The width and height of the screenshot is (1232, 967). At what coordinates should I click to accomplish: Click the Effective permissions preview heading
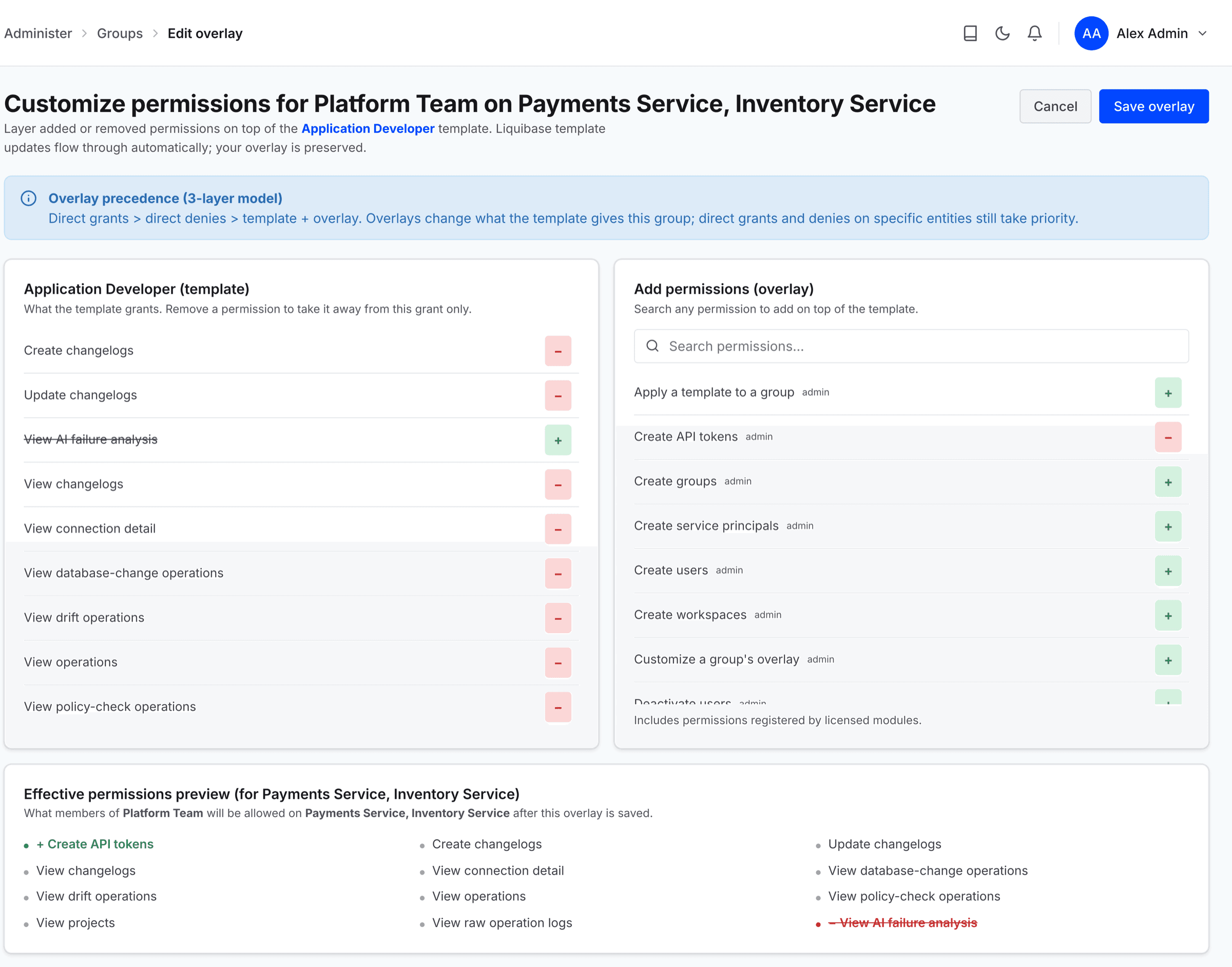[272, 794]
